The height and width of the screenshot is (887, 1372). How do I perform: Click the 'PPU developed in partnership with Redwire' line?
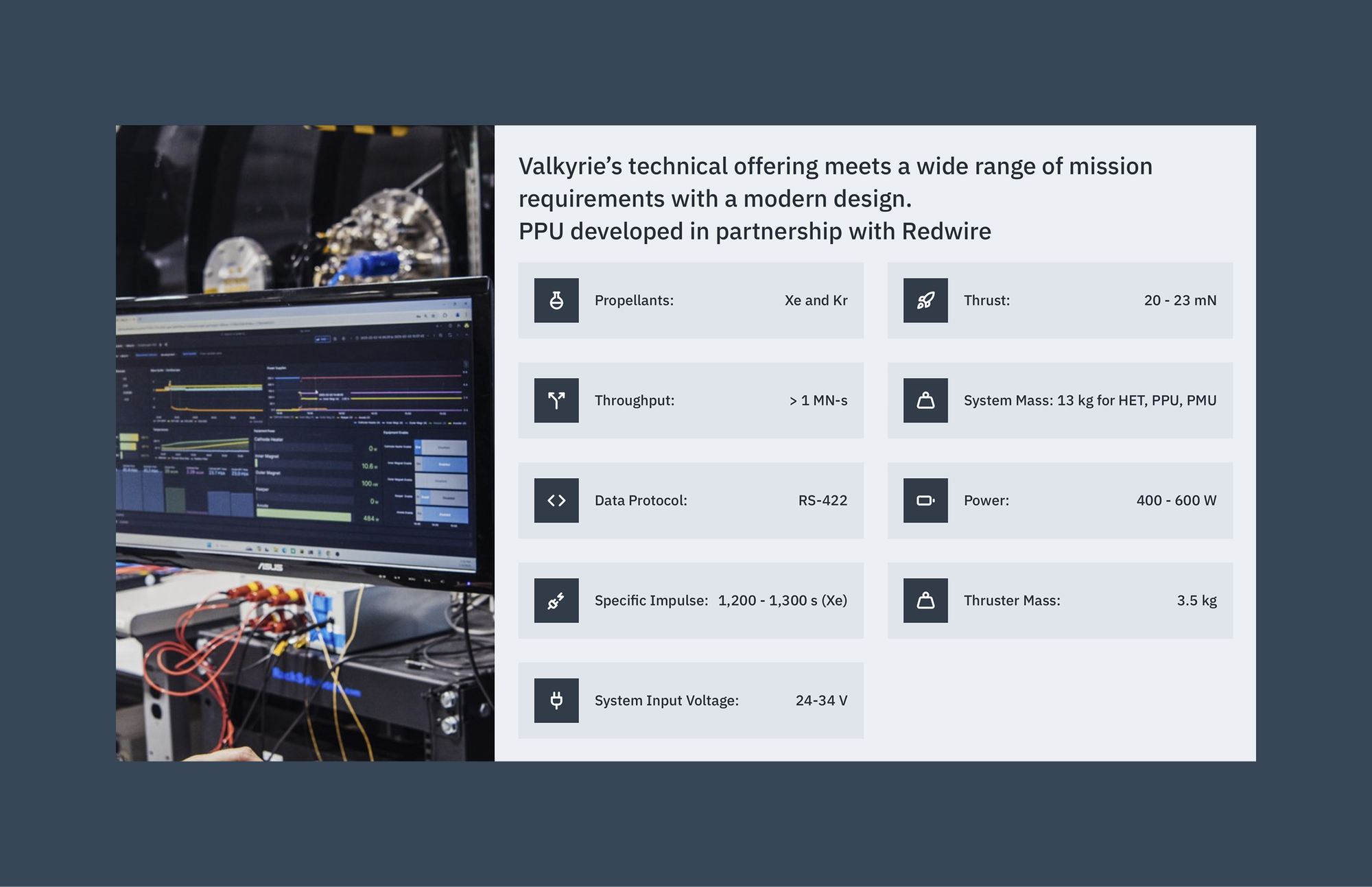755,232
